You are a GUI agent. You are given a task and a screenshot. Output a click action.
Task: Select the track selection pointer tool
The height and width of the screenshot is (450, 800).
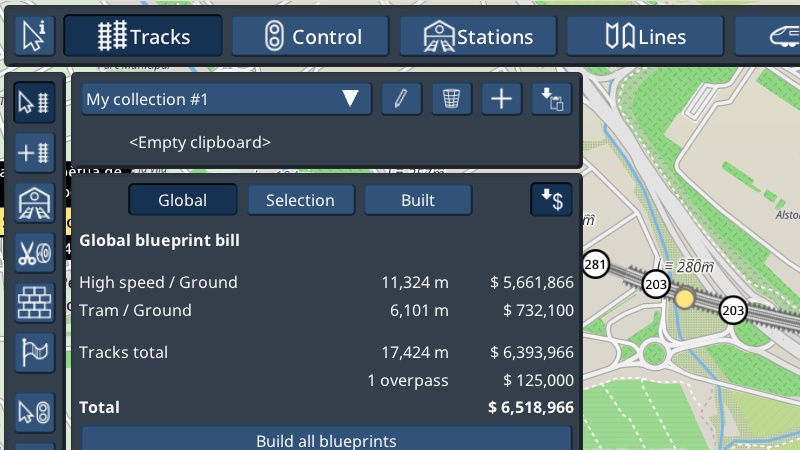[x=34, y=102]
